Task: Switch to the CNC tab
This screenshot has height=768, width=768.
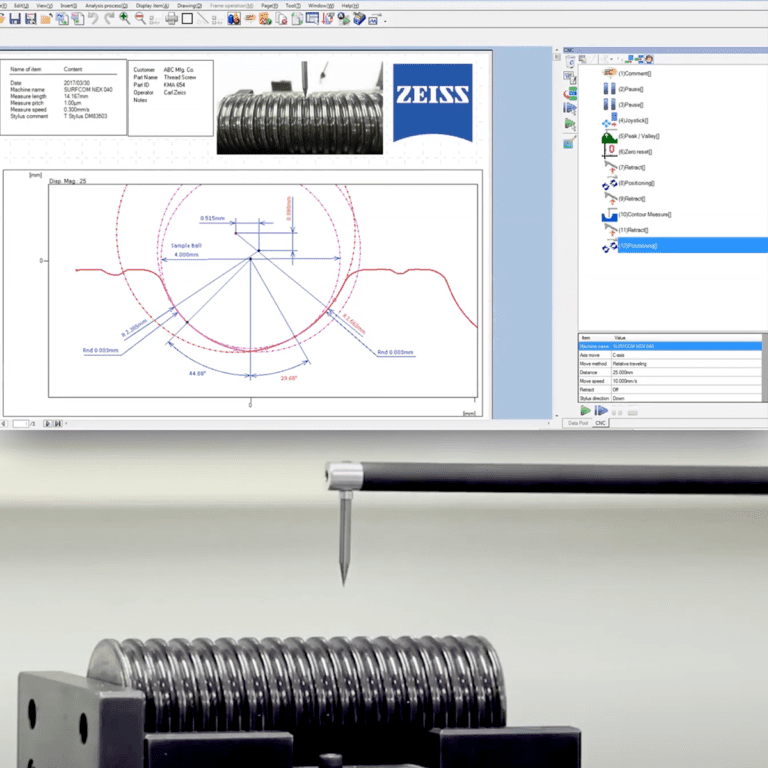Action: [601, 423]
